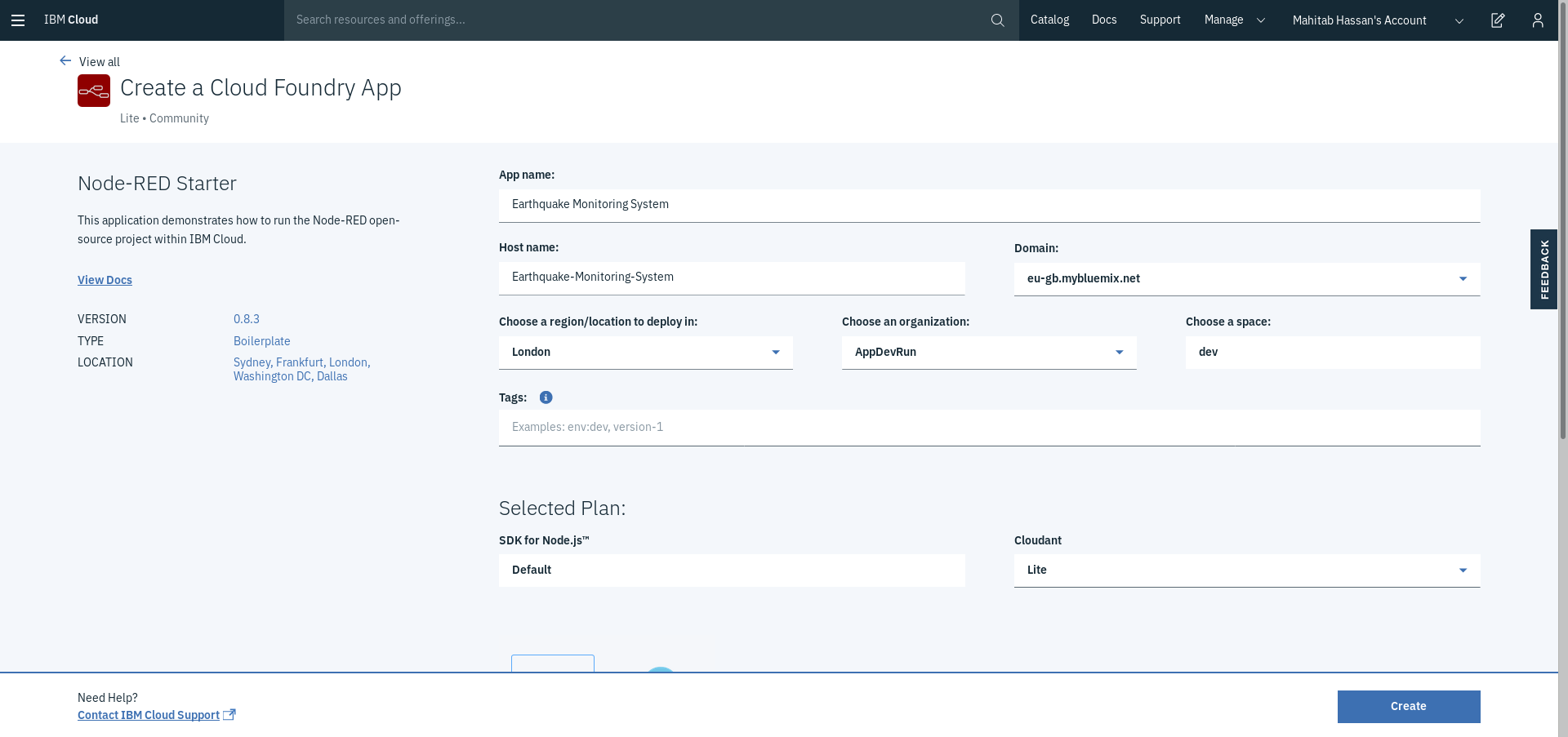Expand the Manage menu chevron
Screen dimensions: 1568x737
(1261, 20)
